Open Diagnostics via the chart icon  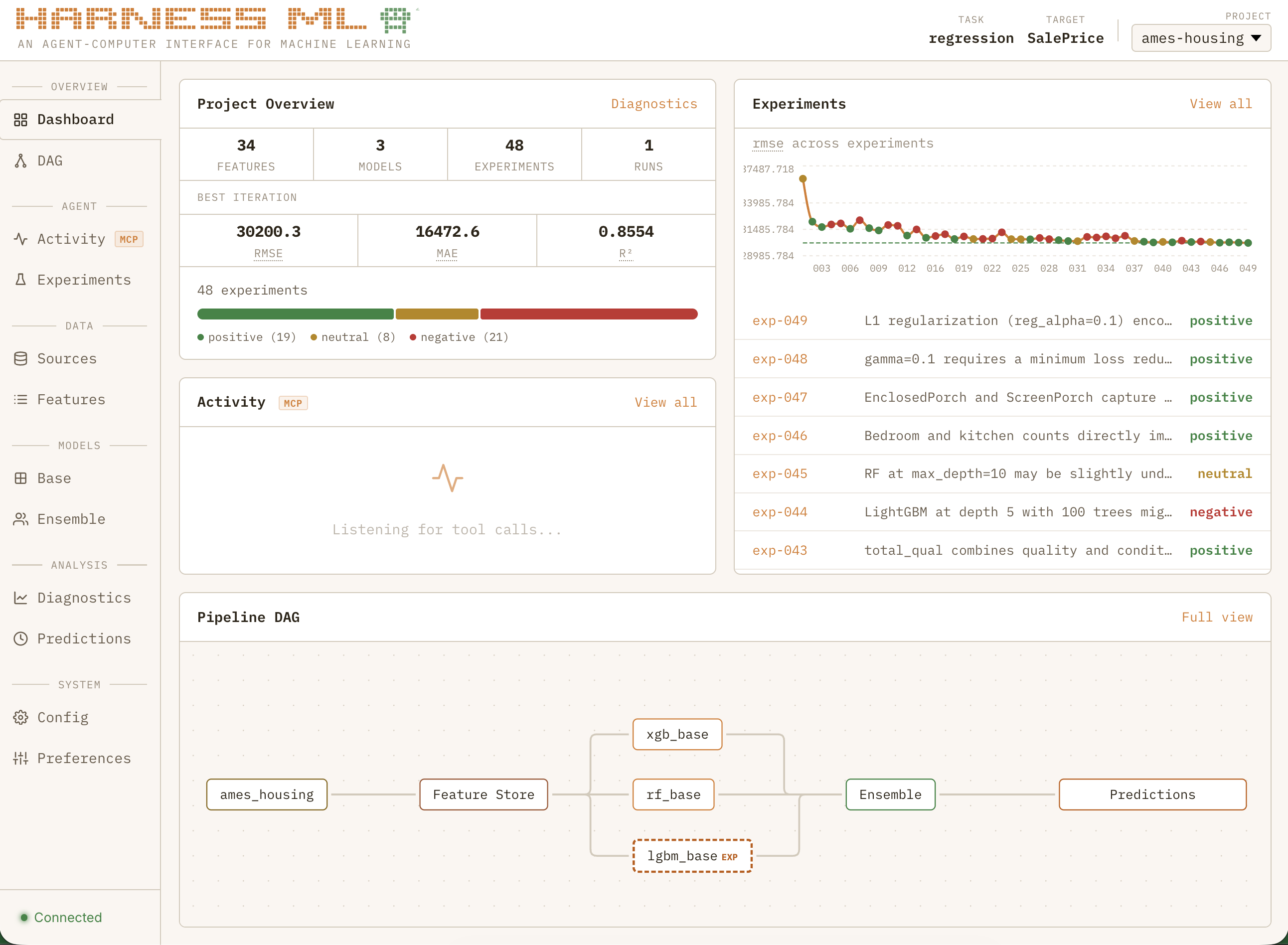tap(21, 597)
